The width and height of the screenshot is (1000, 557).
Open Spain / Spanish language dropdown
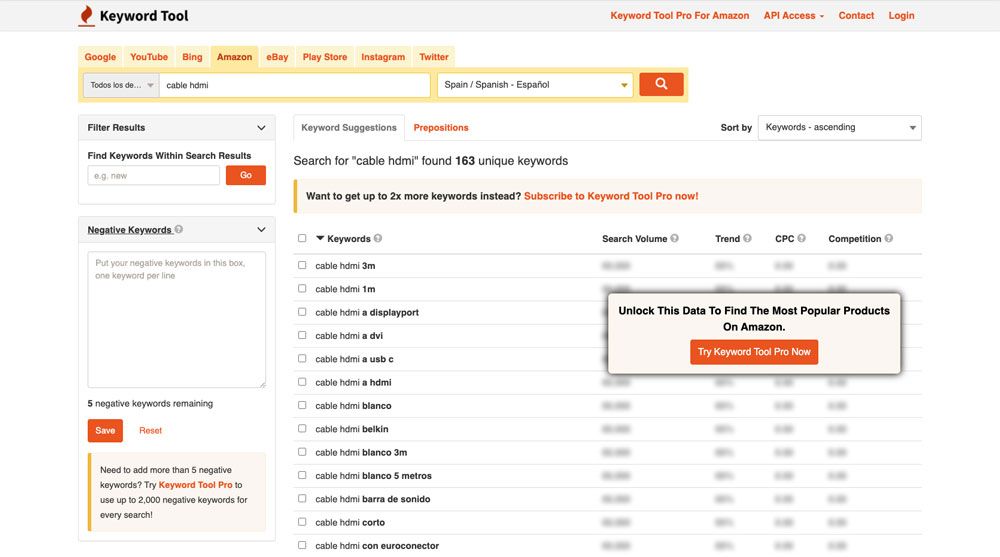pyautogui.click(x=536, y=85)
